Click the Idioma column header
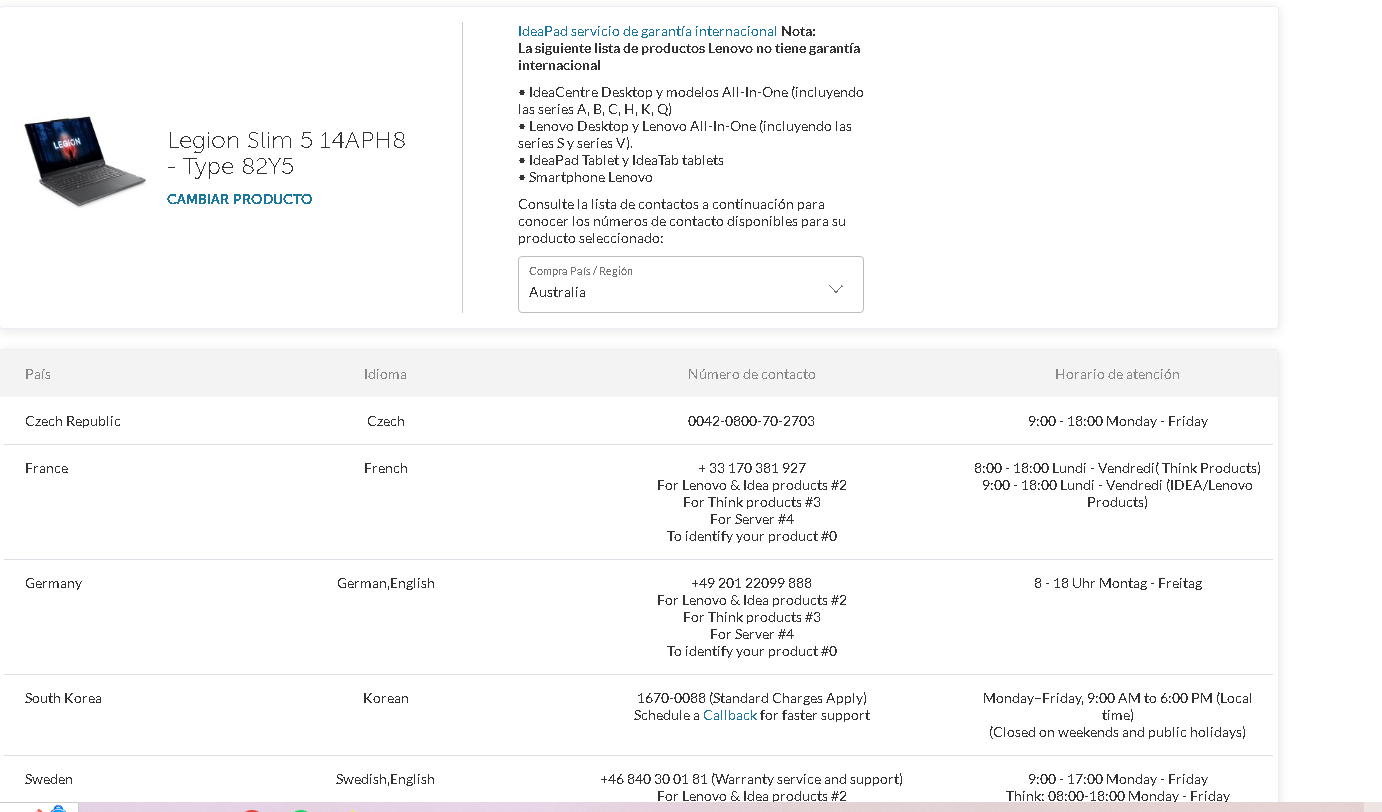Viewport: 1382px width, 812px height. tap(385, 374)
